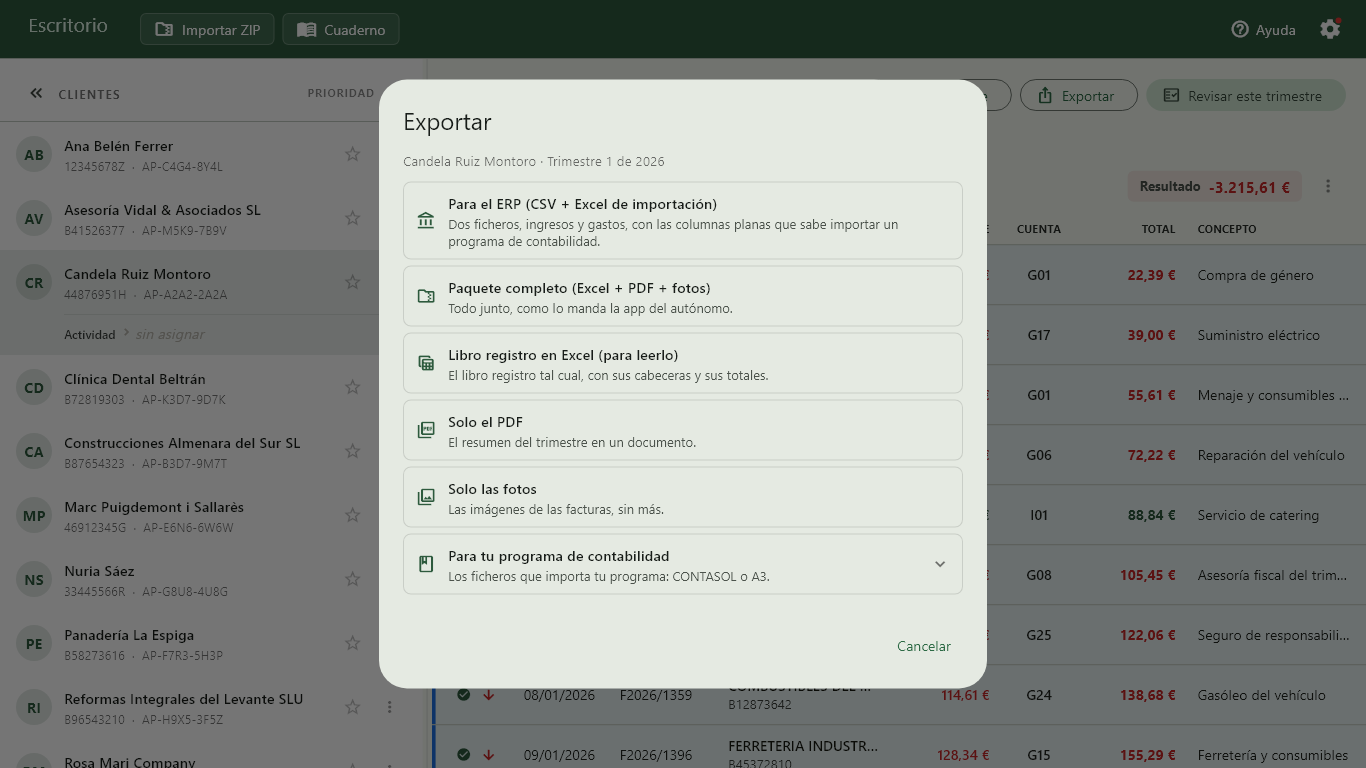Open Ayuda help

(x=1264, y=30)
